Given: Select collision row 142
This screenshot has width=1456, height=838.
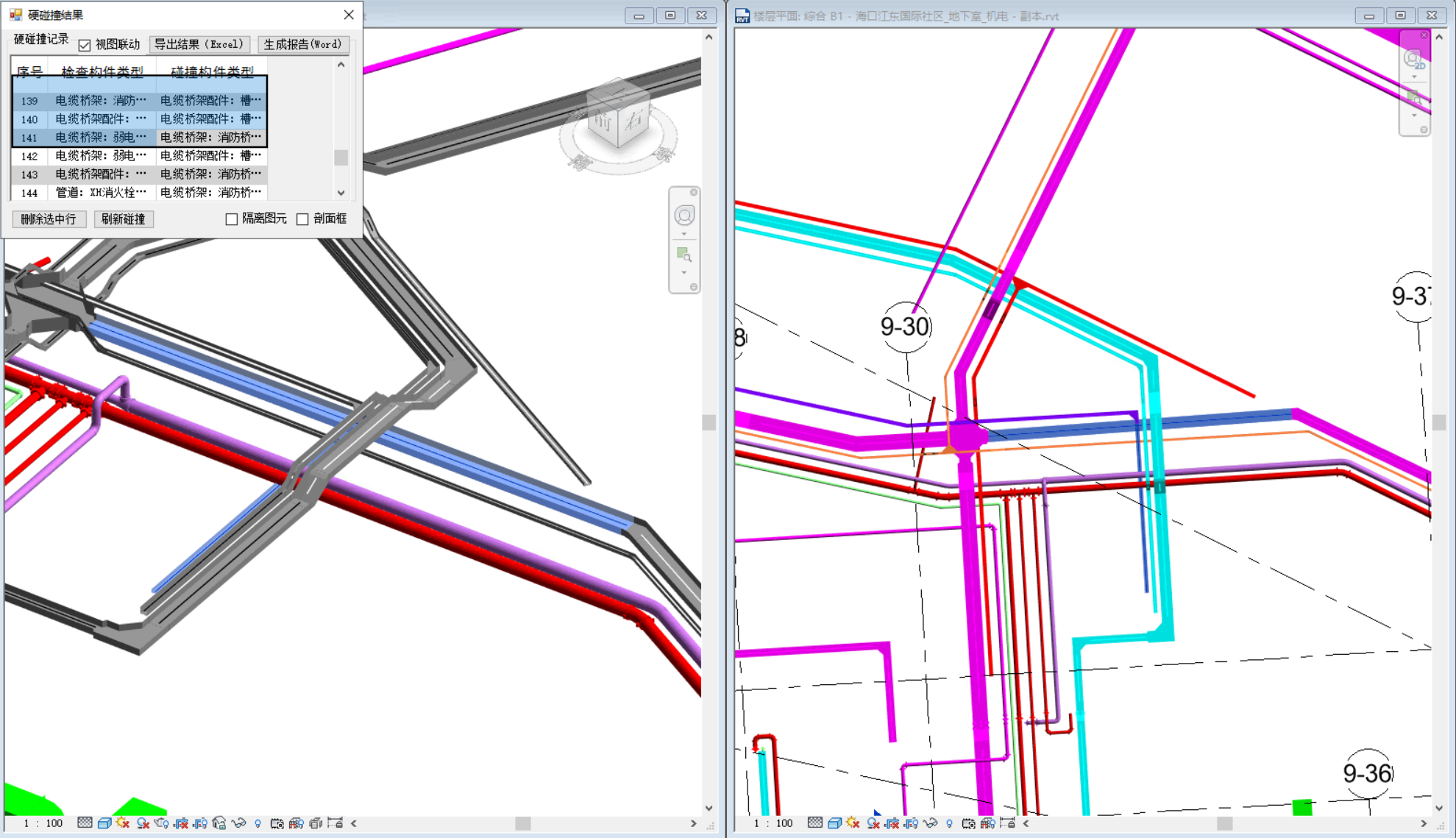Looking at the screenshot, I should (x=140, y=156).
